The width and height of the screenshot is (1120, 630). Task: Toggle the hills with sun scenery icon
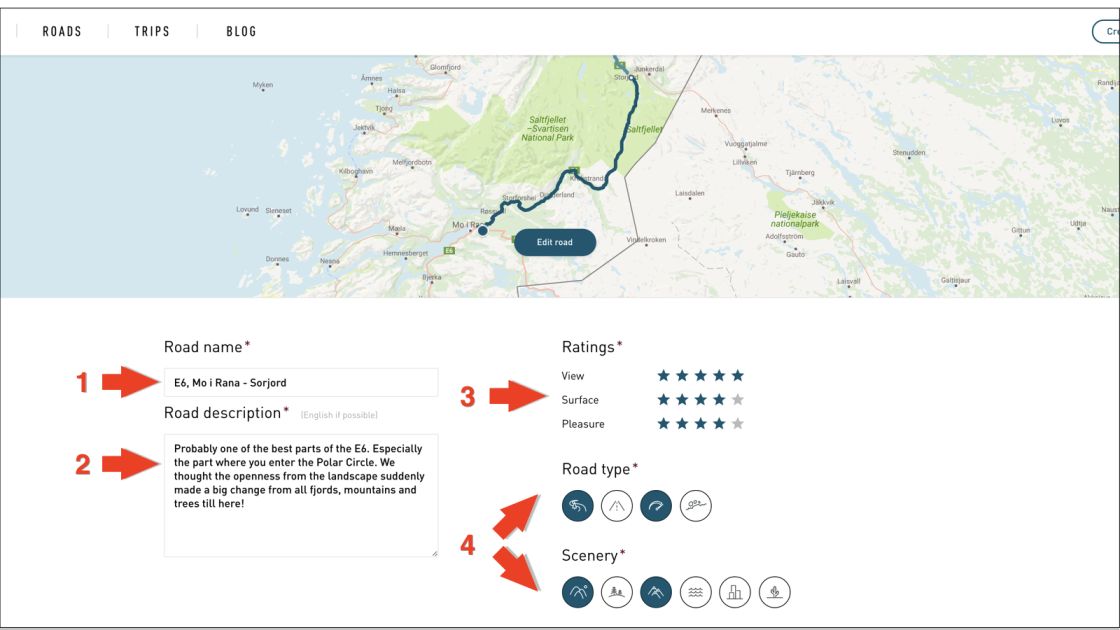(x=577, y=592)
